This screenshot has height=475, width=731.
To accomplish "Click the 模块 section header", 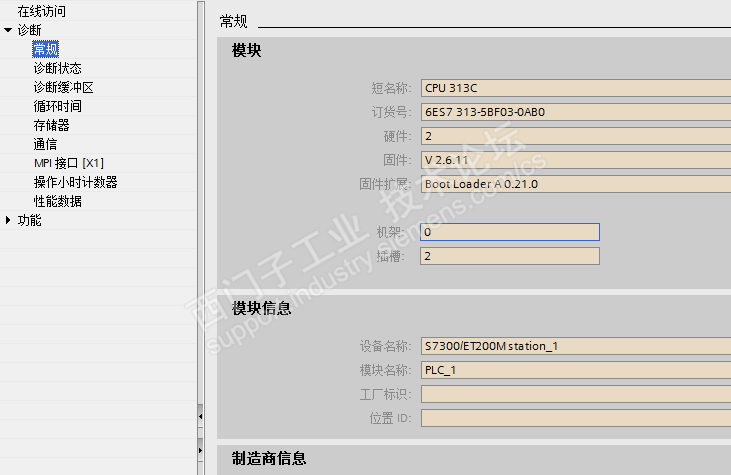I will point(247,50).
